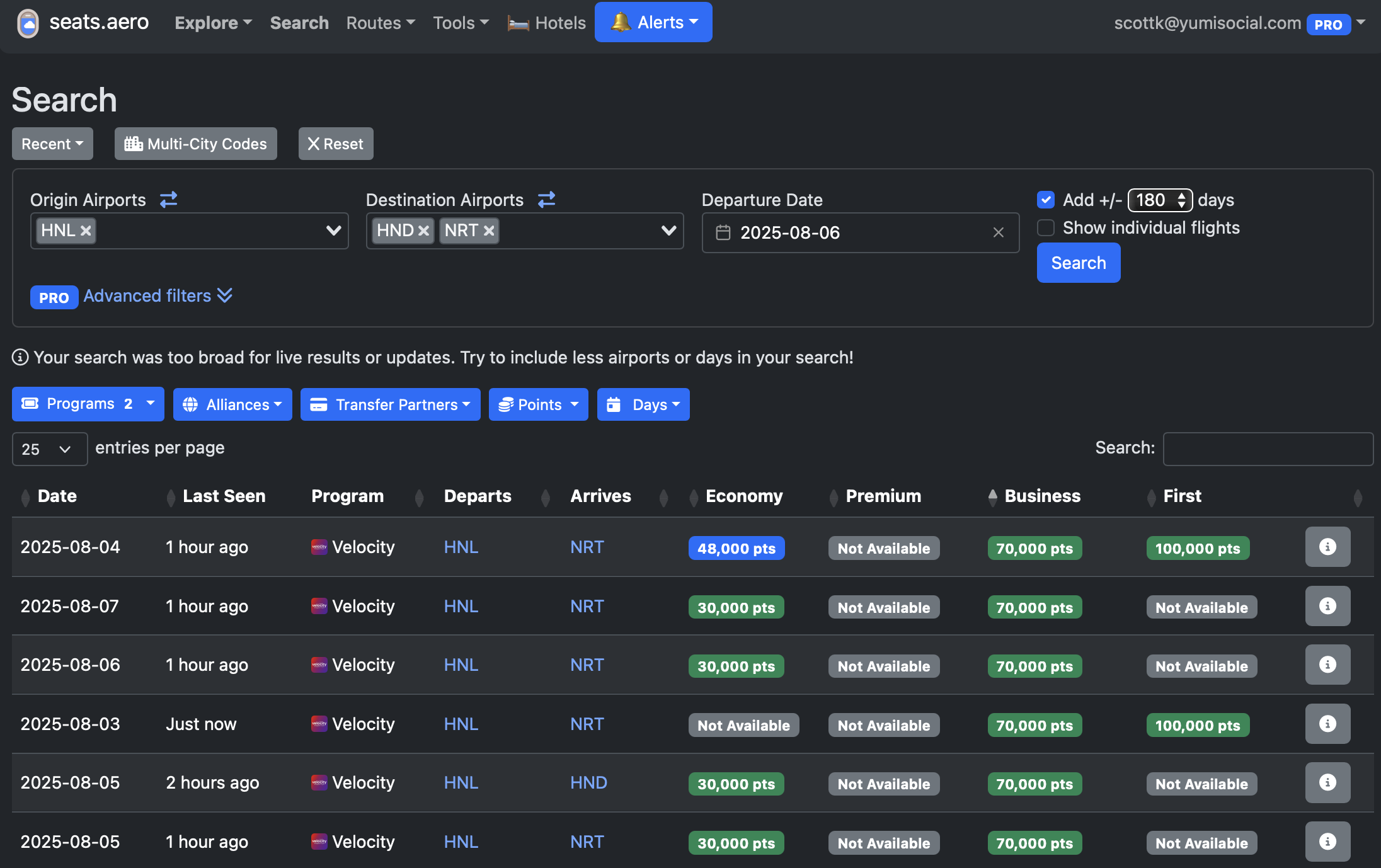Remove the NRT destination tag
This screenshot has height=868, width=1381.
pyautogui.click(x=489, y=231)
